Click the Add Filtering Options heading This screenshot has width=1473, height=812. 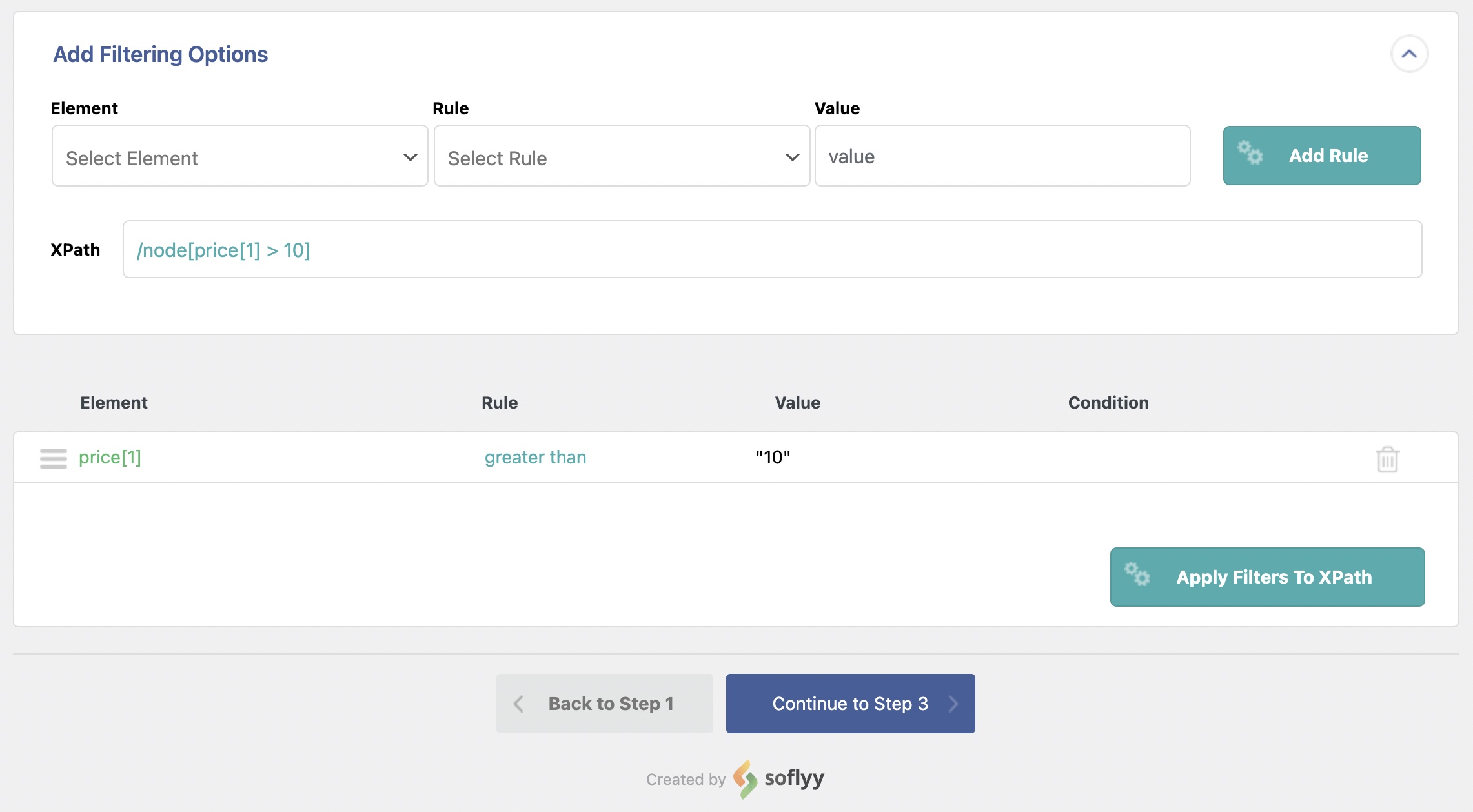(x=160, y=54)
